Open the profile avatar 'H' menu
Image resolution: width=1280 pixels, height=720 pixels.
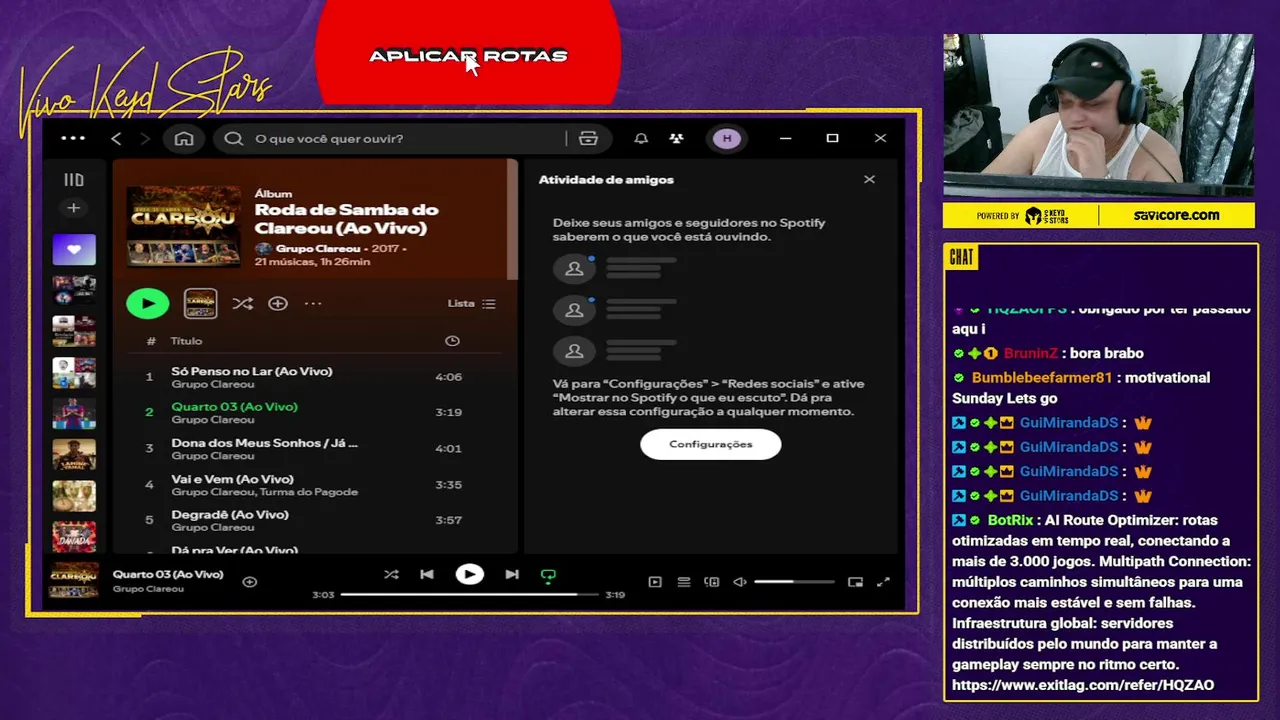(727, 138)
